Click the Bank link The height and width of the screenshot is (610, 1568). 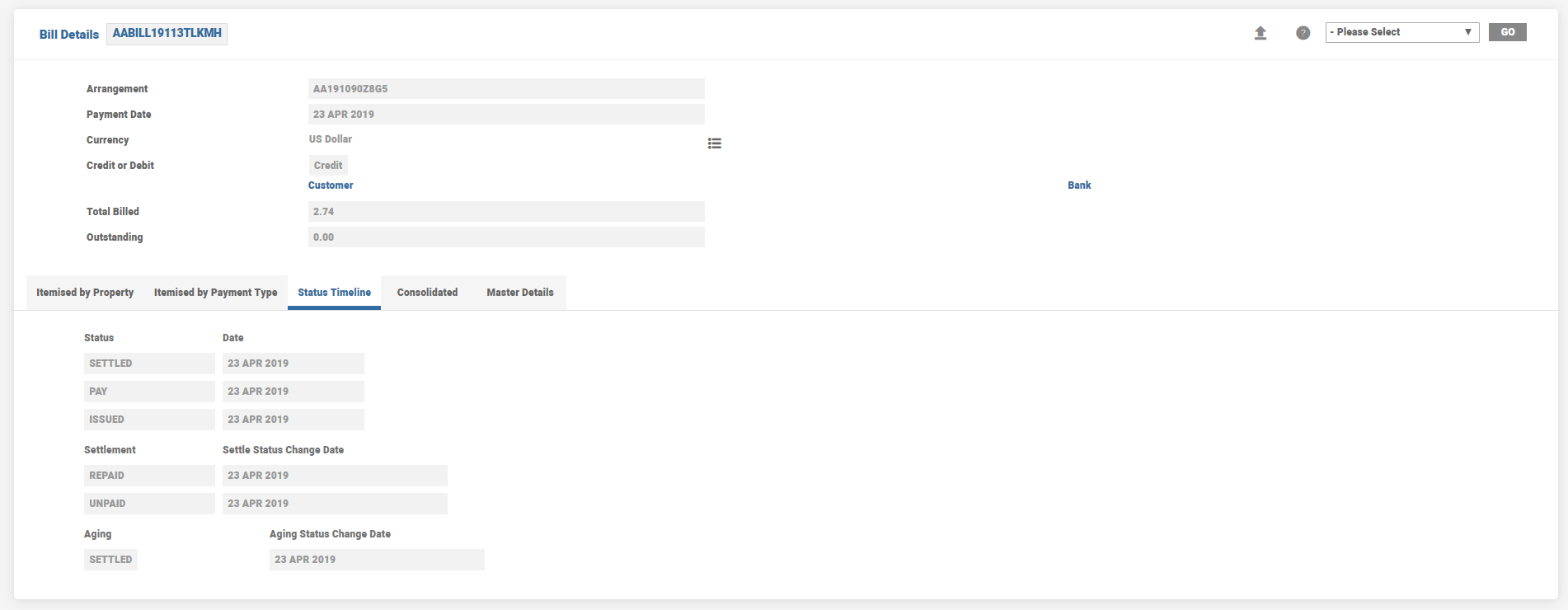point(1079,185)
